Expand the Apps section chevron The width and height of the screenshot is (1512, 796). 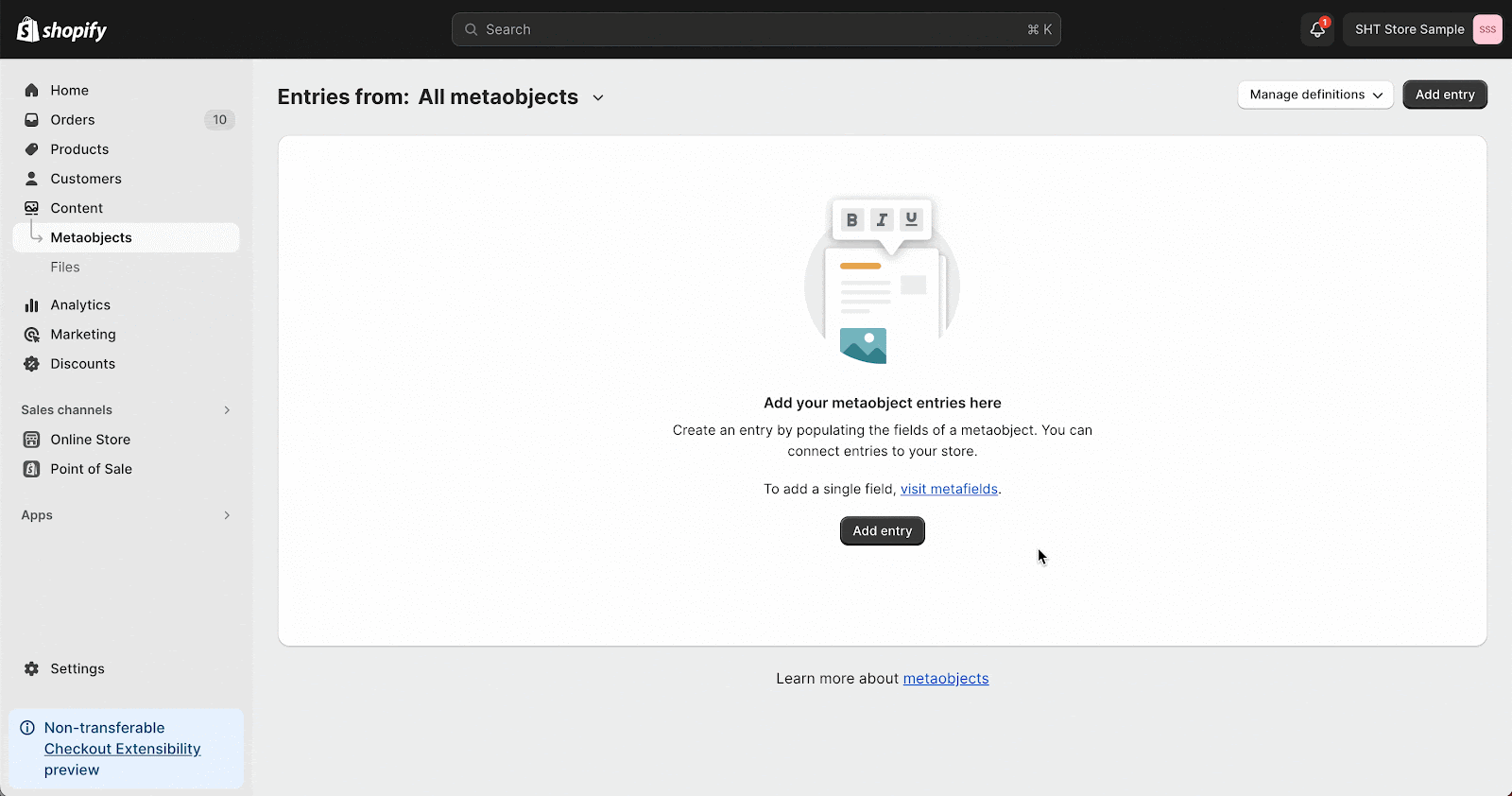227,515
